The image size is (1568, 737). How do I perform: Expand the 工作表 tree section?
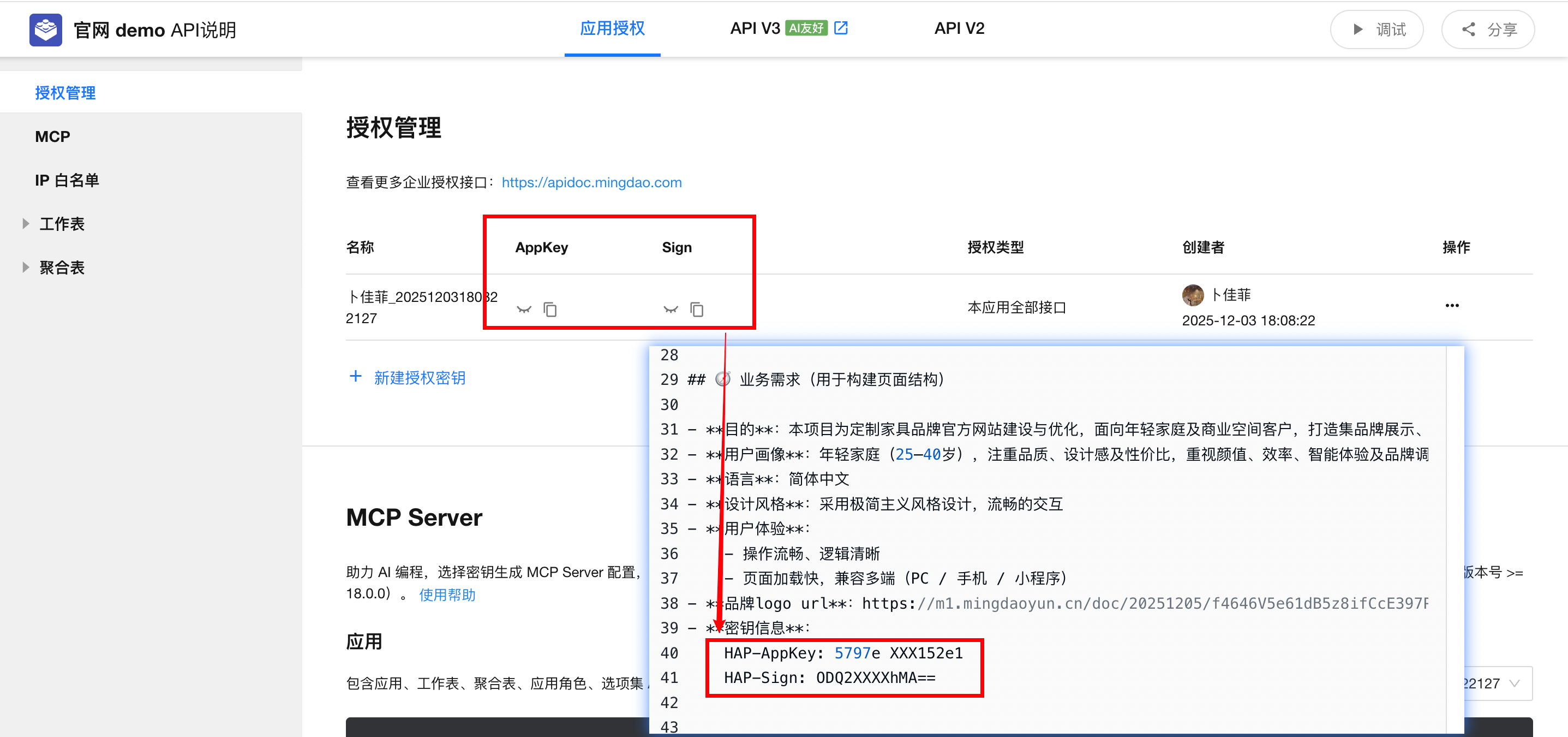(x=26, y=223)
